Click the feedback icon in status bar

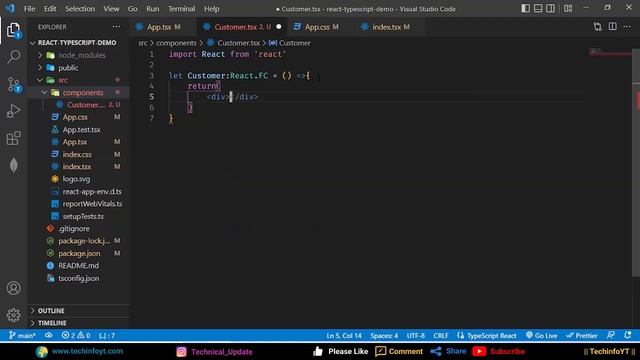point(611,336)
